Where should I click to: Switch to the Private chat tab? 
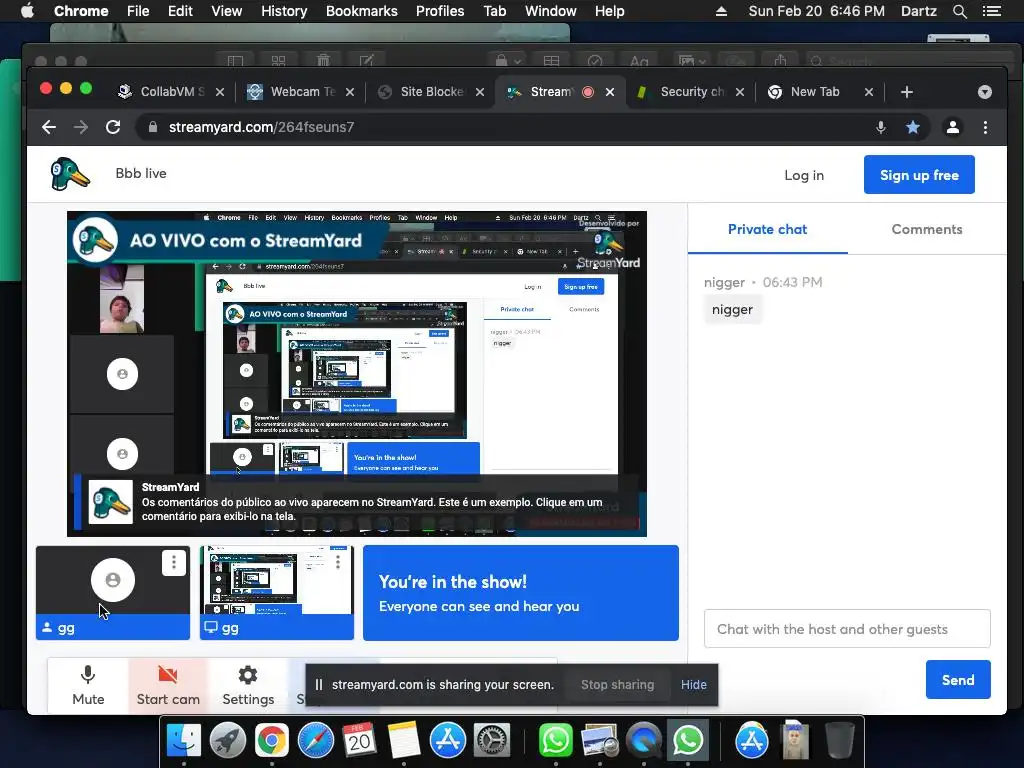coord(767,229)
